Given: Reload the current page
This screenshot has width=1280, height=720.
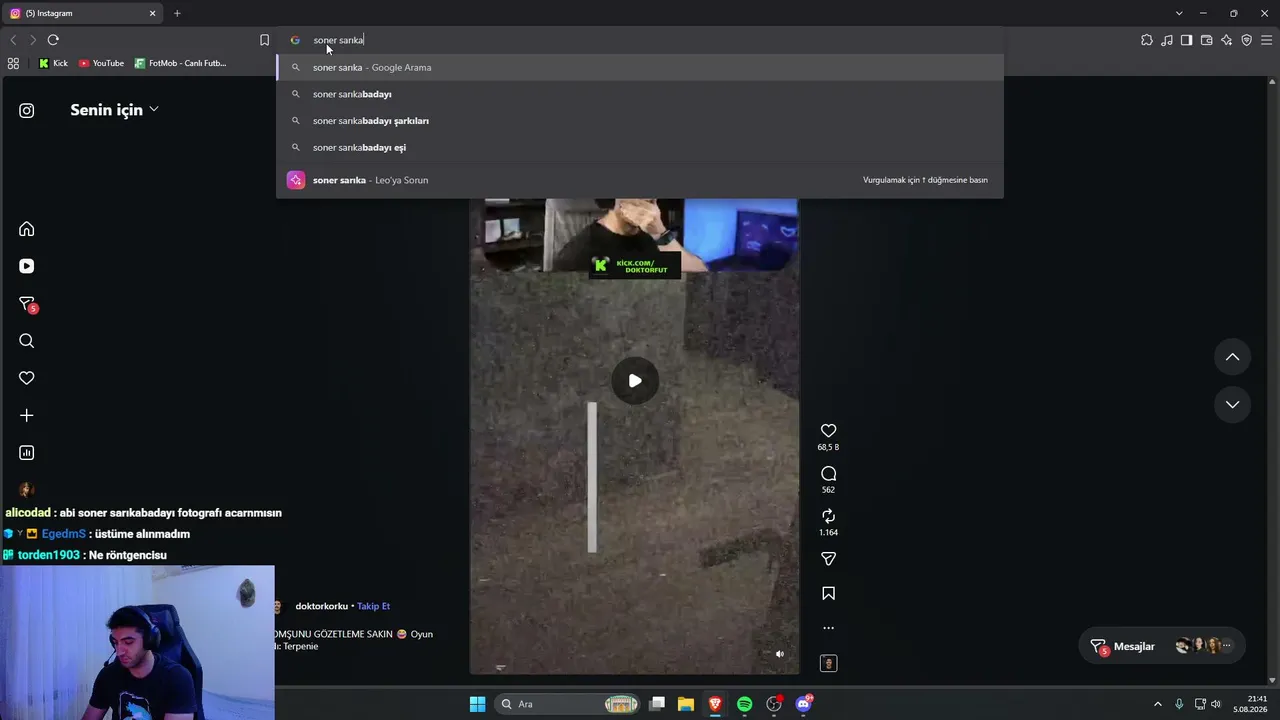Looking at the screenshot, I should tap(53, 40).
